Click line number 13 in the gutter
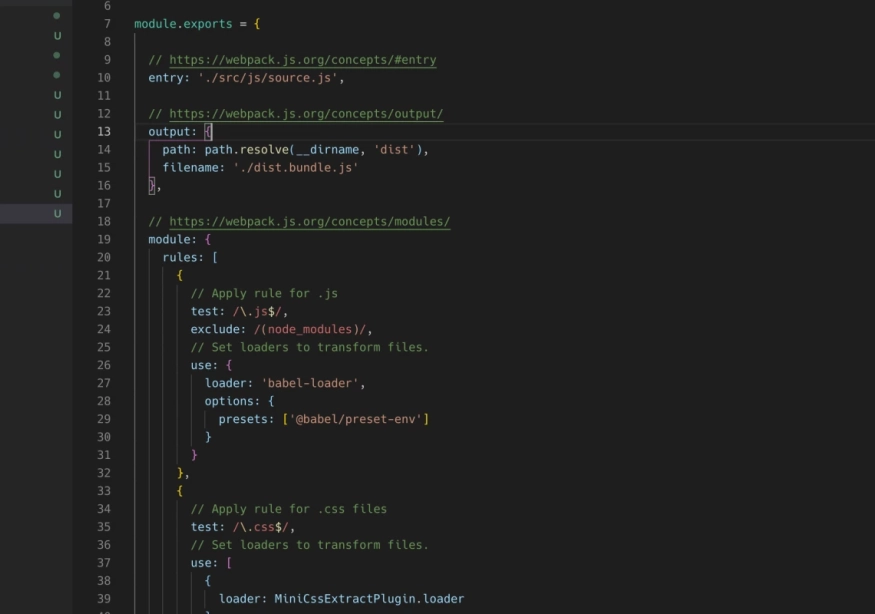The height and width of the screenshot is (614, 875). point(105,132)
